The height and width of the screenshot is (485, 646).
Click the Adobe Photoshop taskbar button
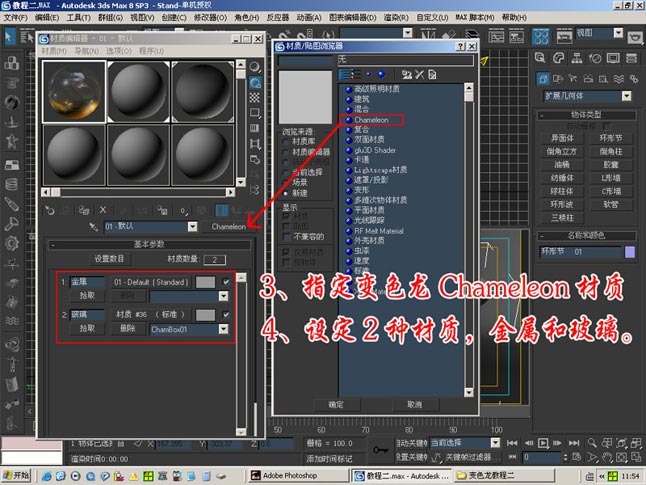pyautogui.click(x=299, y=476)
